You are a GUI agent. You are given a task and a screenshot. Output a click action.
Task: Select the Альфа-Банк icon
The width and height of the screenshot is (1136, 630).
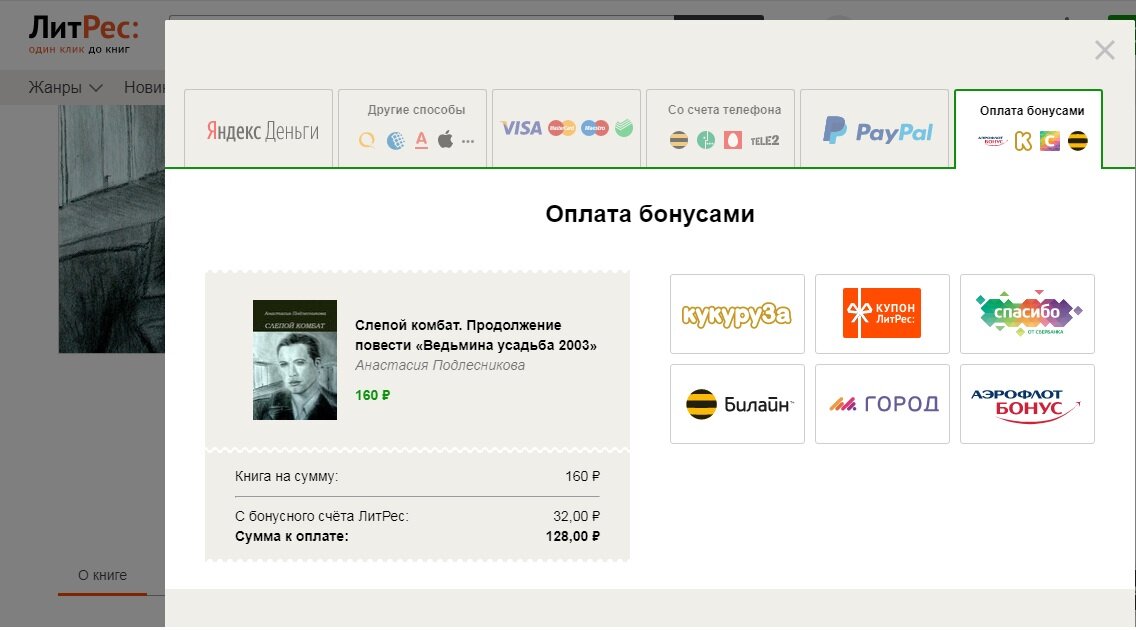[422, 140]
